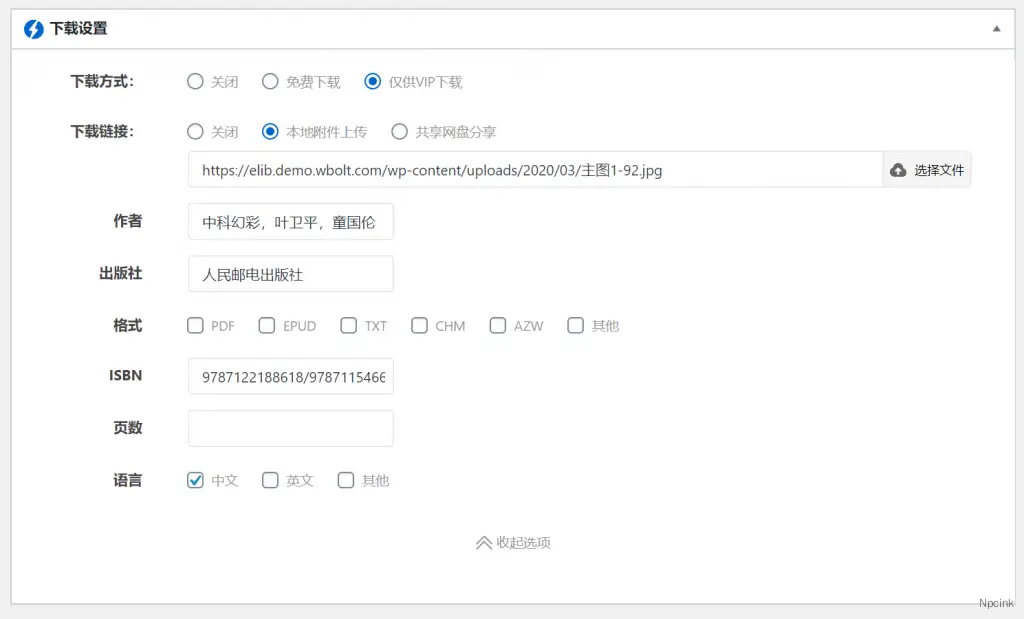Check the 其他 option in the 格式 row
The width and height of the screenshot is (1024, 619).
pyautogui.click(x=576, y=325)
